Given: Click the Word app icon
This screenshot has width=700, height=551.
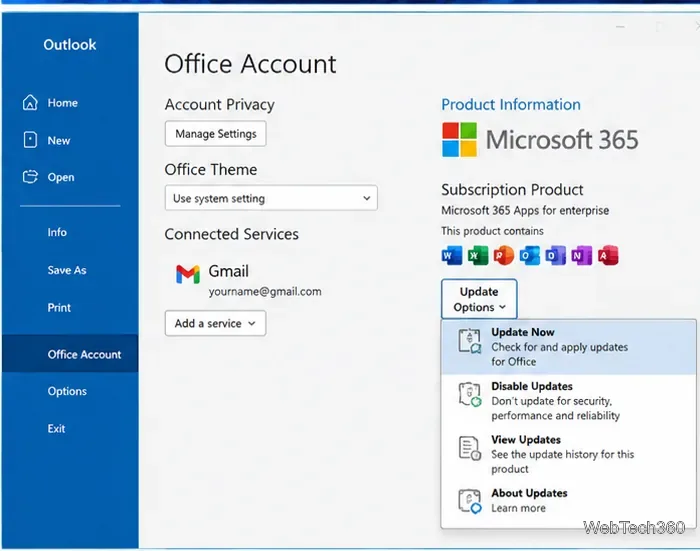Looking at the screenshot, I should coord(451,255).
